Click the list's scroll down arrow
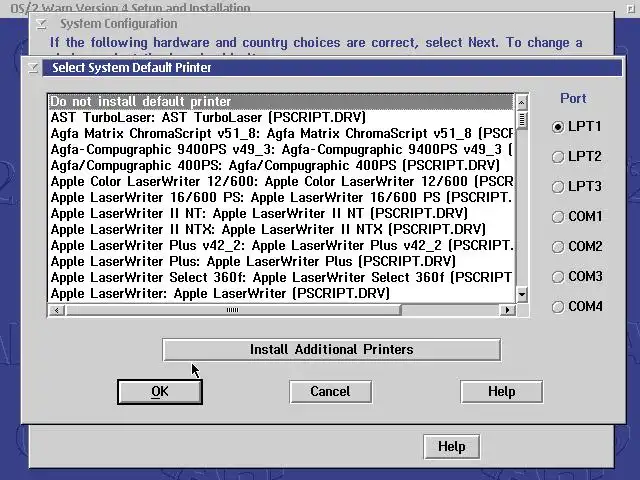The height and width of the screenshot is (480, 640). [522, 294]
